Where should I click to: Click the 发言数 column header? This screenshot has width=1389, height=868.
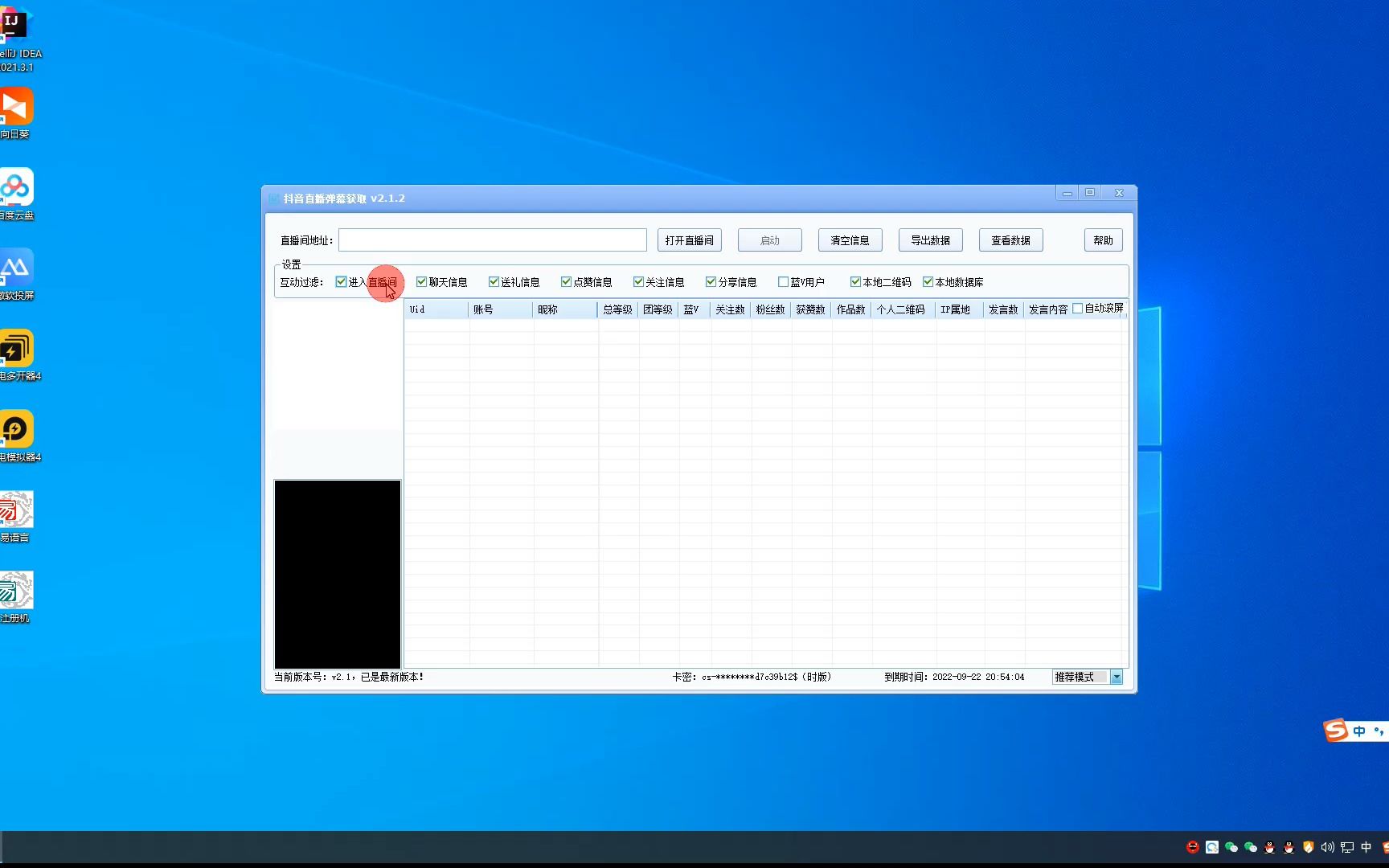pos(1004,309)
